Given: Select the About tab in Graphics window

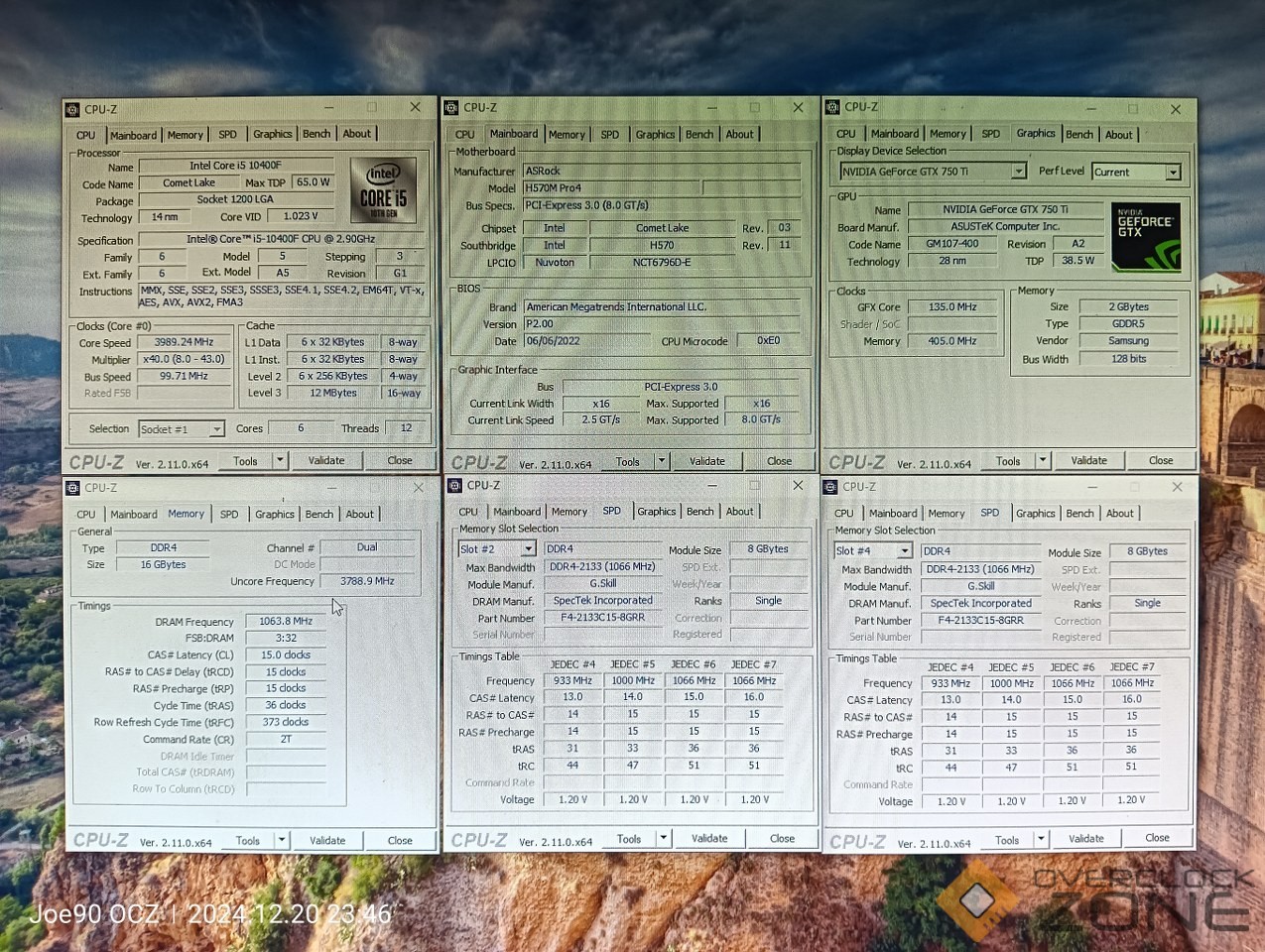Looking at the screenshot, I should pos(1118,135).
